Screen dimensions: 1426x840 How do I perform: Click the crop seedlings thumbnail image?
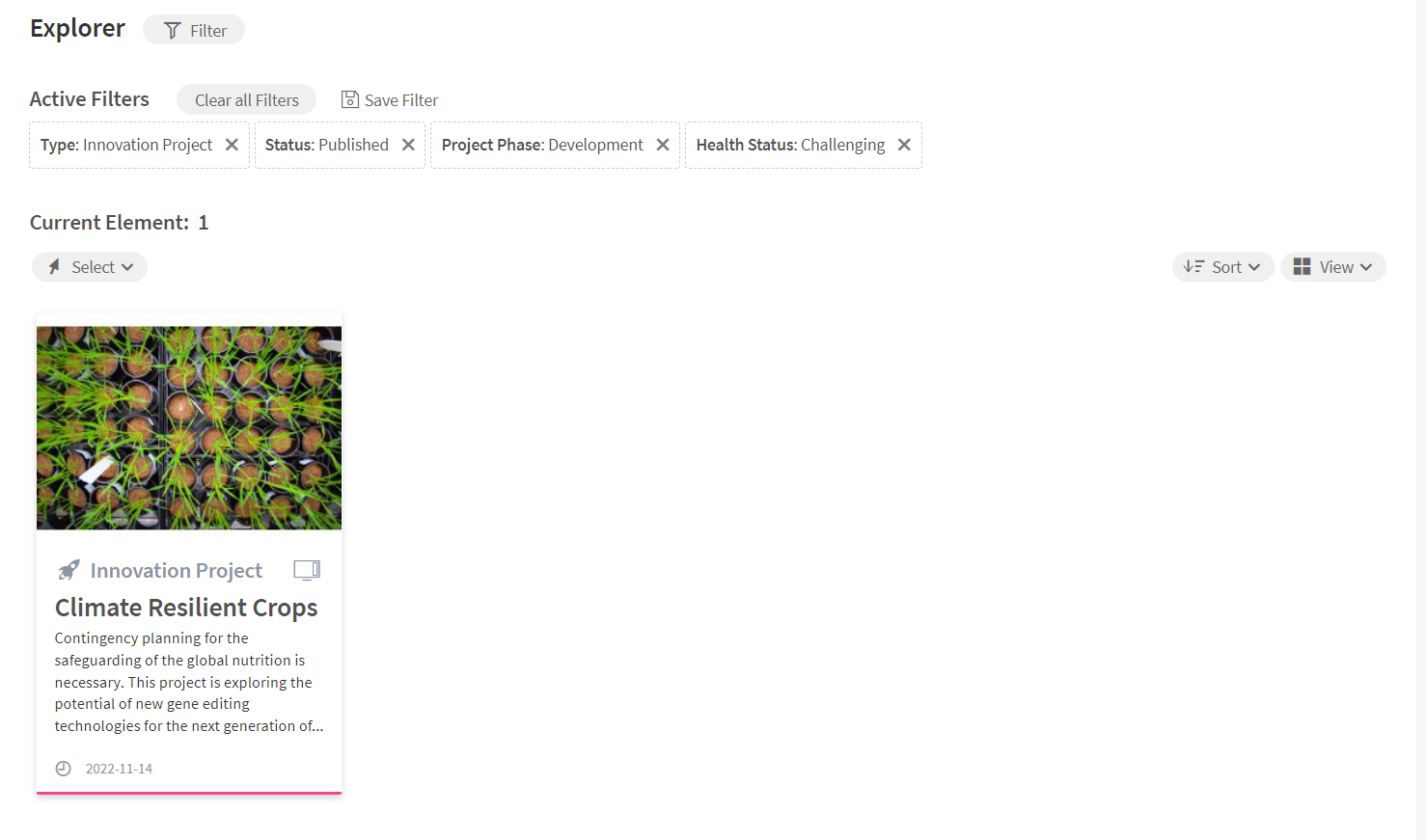(189, 427)
